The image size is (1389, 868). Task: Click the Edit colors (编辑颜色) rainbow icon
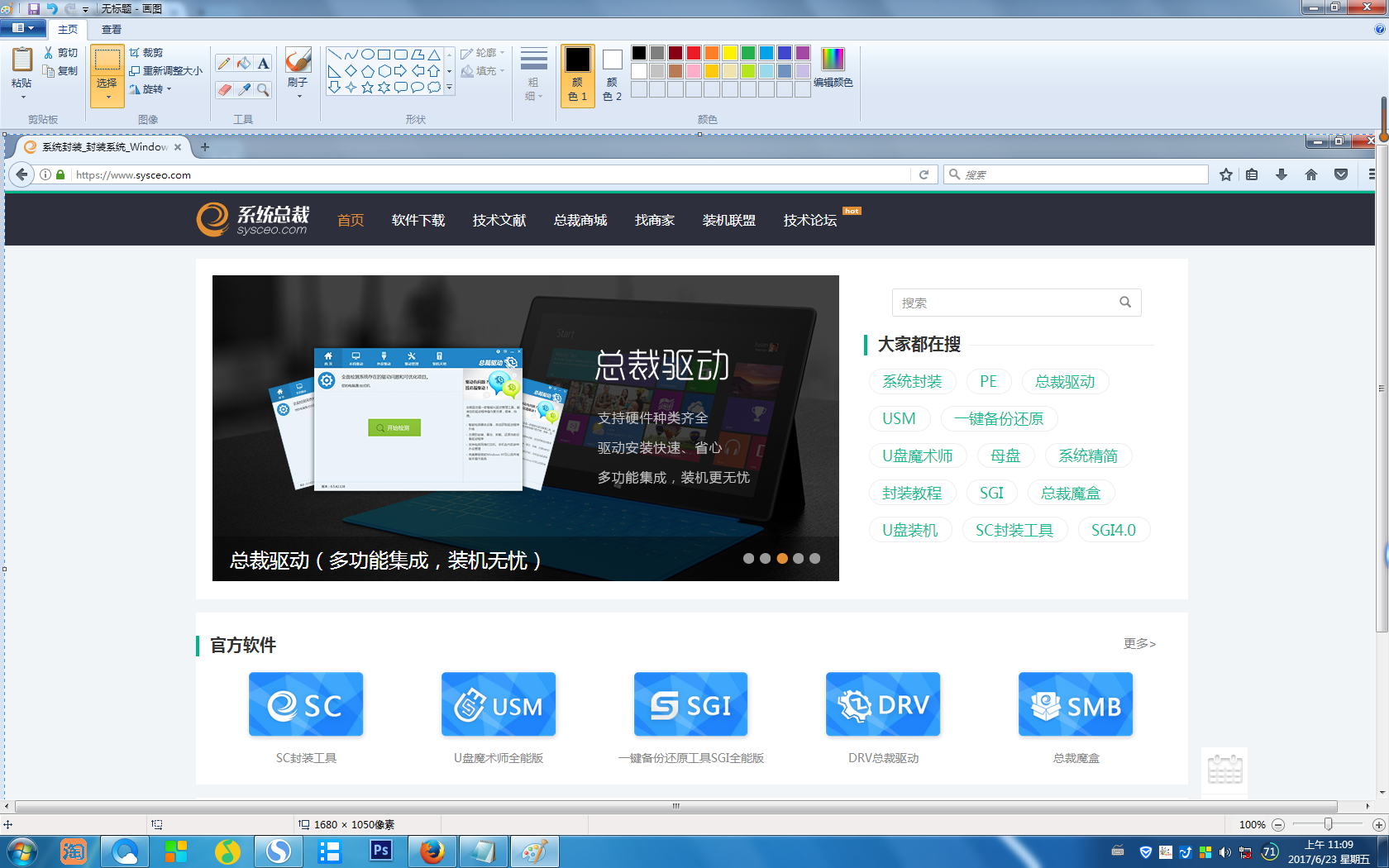coord(833,60)
